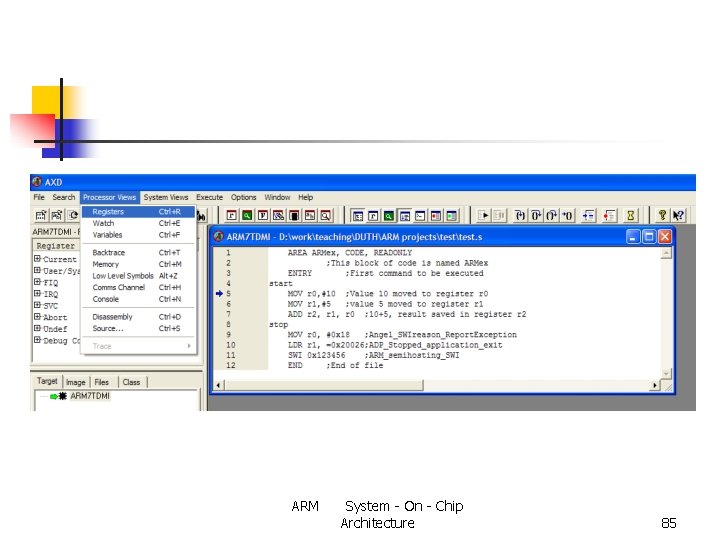Viewport: 720px width, 540px height.
Task: Click the yellow hourglass toolbar icon
Action: pos(630,215)
